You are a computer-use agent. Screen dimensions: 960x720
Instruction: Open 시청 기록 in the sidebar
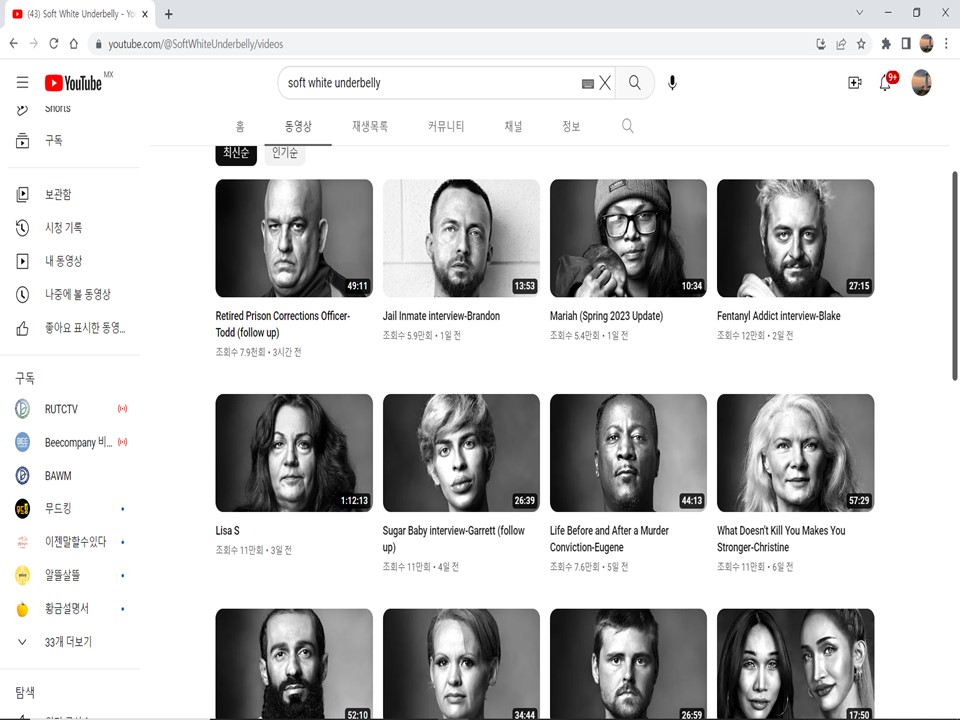pyautogui.click(x=63, y=228)
